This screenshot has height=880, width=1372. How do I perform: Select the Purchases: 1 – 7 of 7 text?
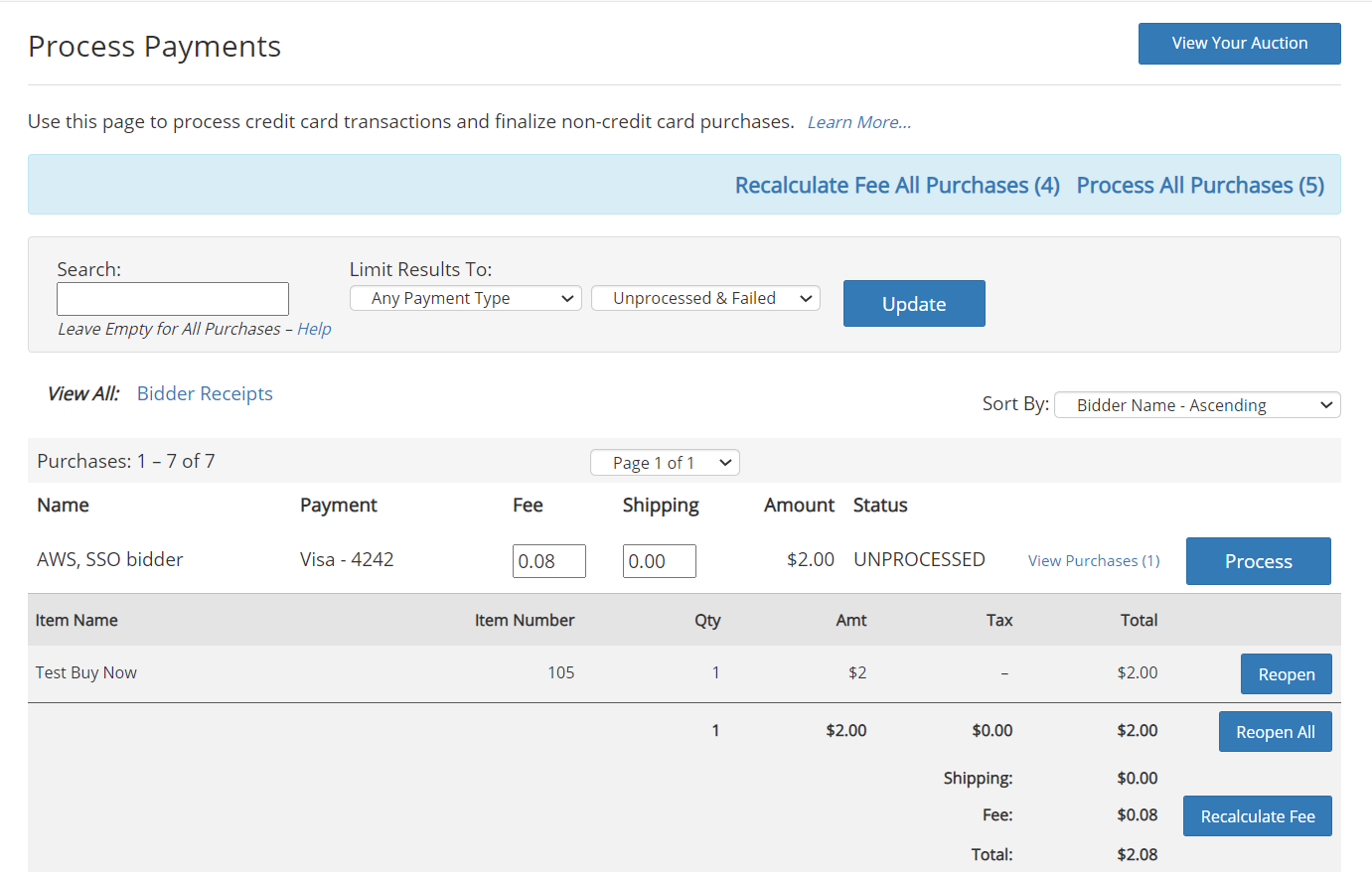(126, 461)
